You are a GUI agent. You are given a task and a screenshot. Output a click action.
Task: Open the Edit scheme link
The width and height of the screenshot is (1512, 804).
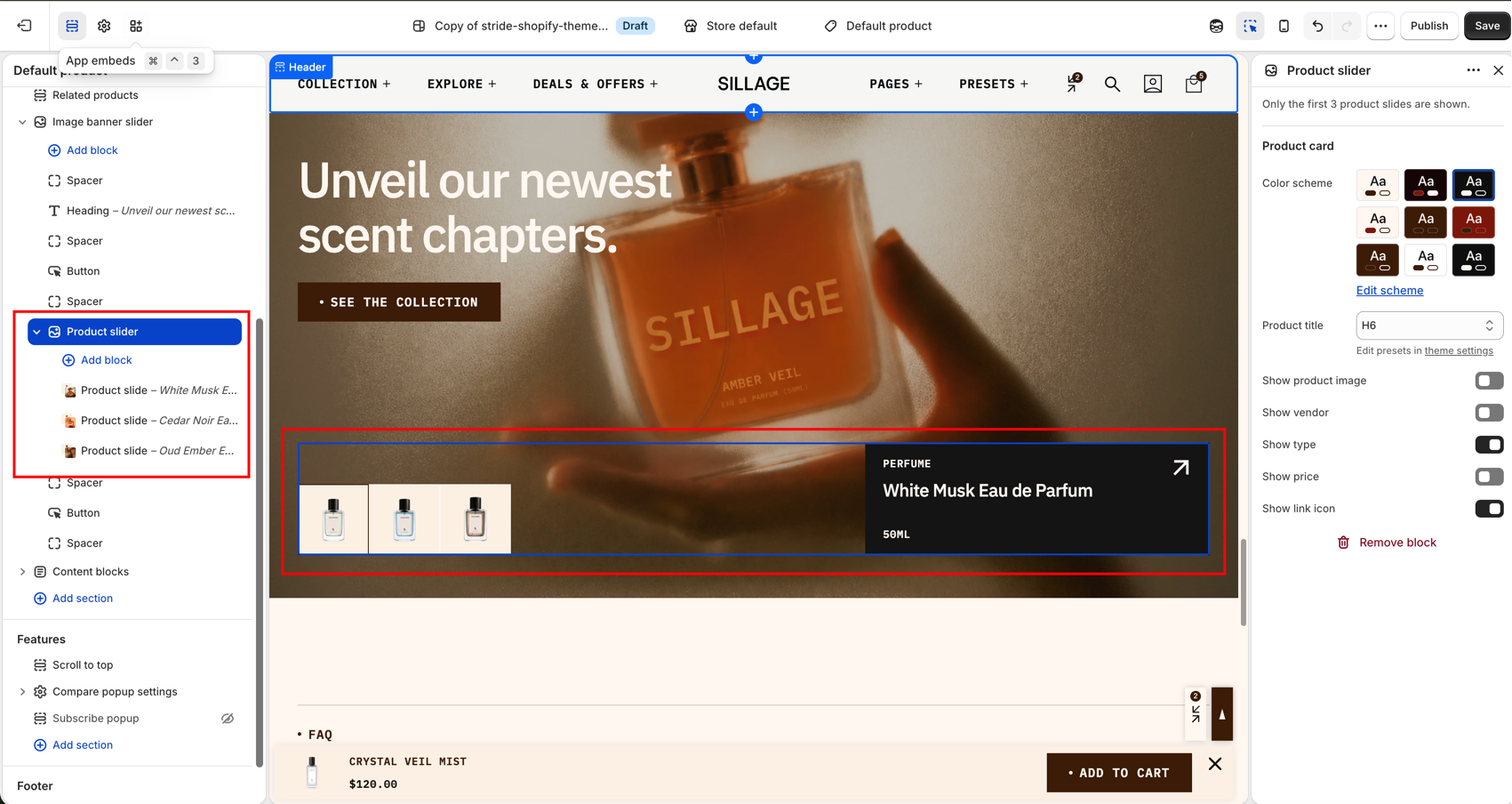click(x=1389, y=291)
